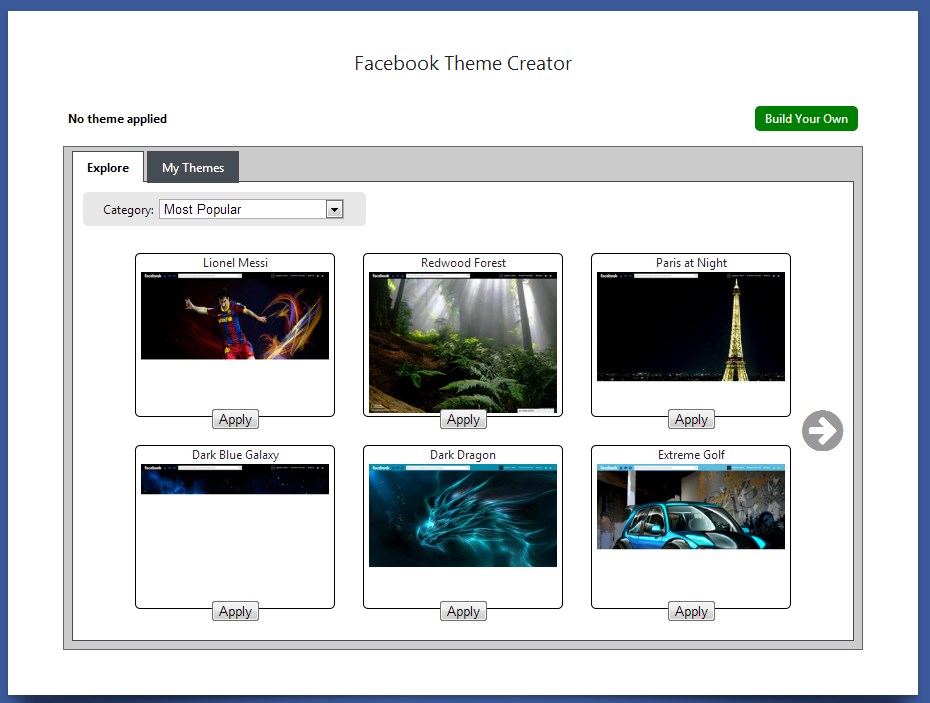
Task: Open the Dark Dragon theme thumbnail
Action: (x=463, y=516)
